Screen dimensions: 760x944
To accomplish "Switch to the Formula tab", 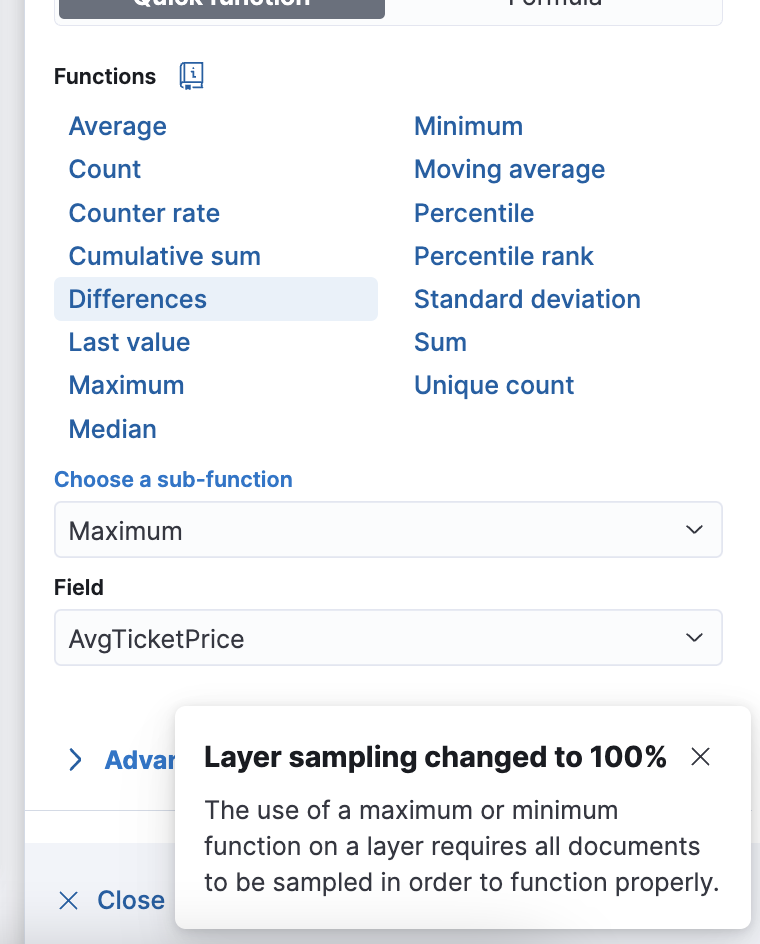I will (x=554, y=6).
